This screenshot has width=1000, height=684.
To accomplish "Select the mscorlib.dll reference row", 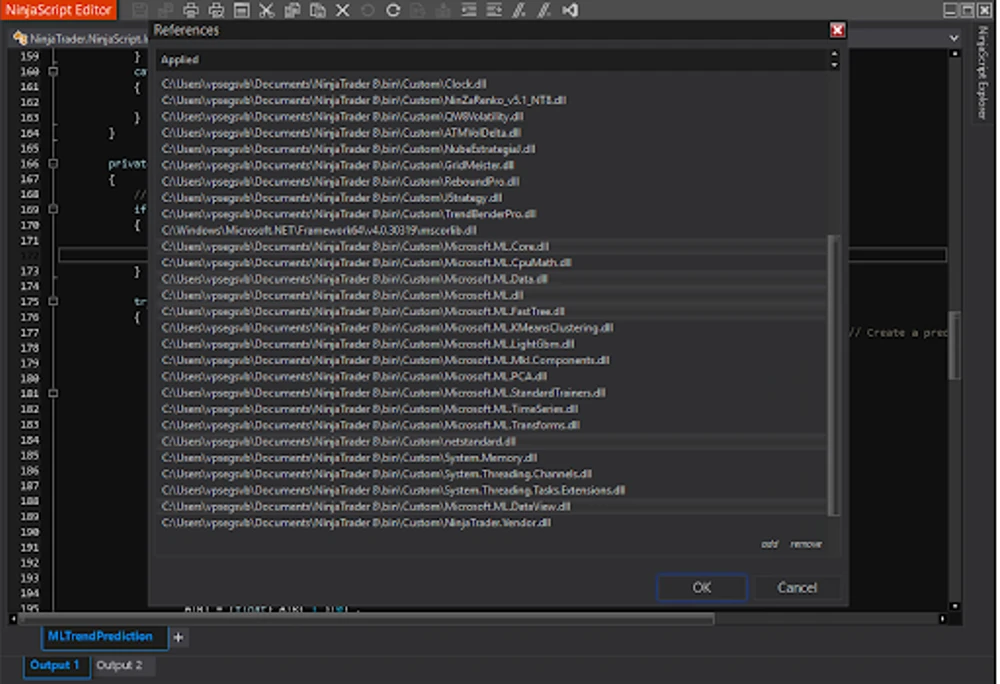I will [491, 230].
